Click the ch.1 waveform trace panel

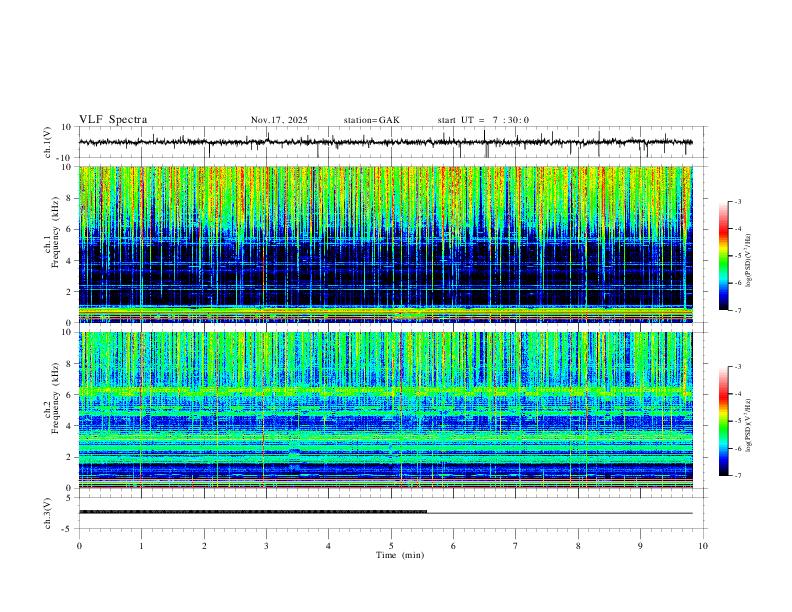pos(392,142)
